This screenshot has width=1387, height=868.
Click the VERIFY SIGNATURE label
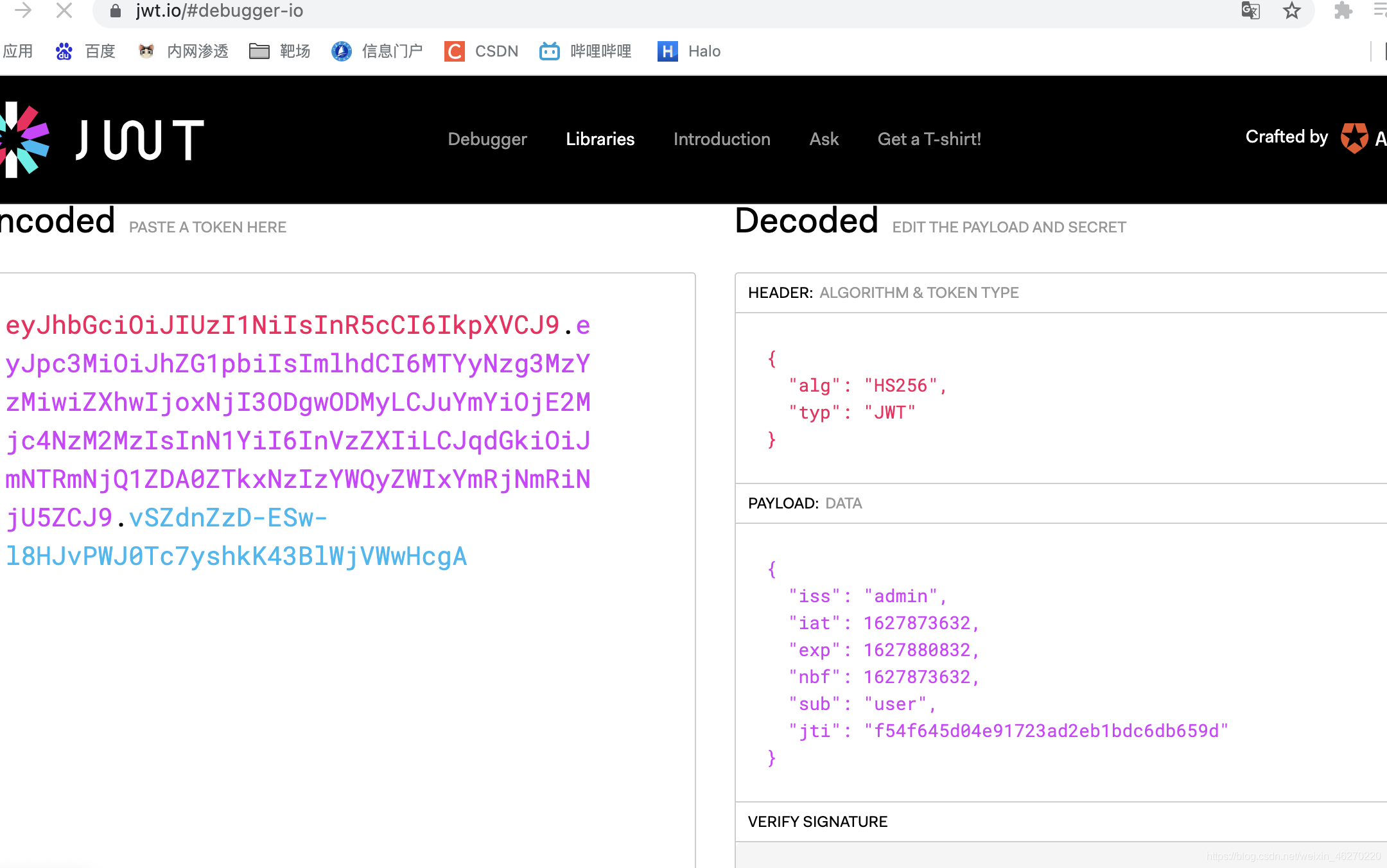pos(818,822)
